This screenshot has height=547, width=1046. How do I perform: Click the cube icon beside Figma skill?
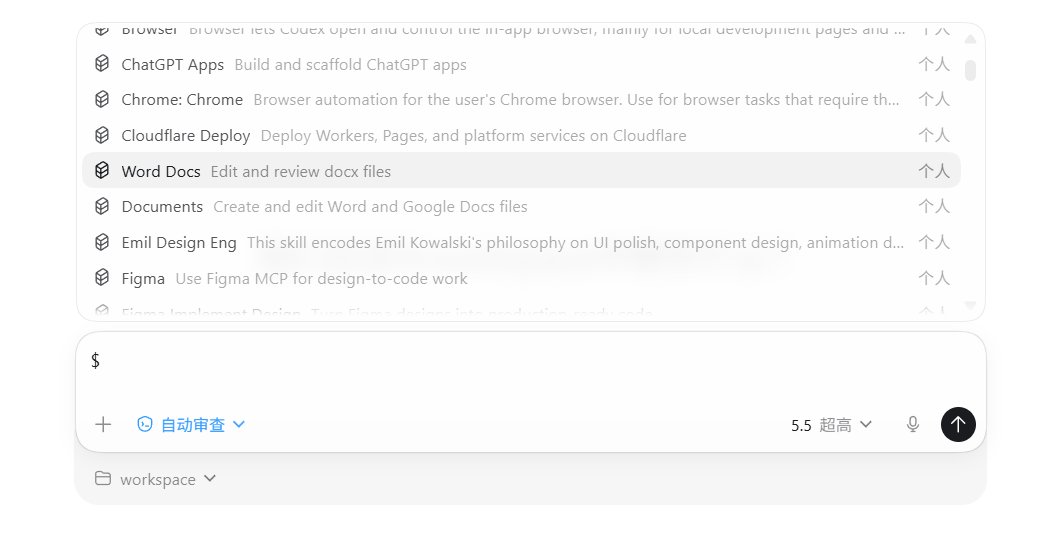pyautogui.click(x=101, y=278)
